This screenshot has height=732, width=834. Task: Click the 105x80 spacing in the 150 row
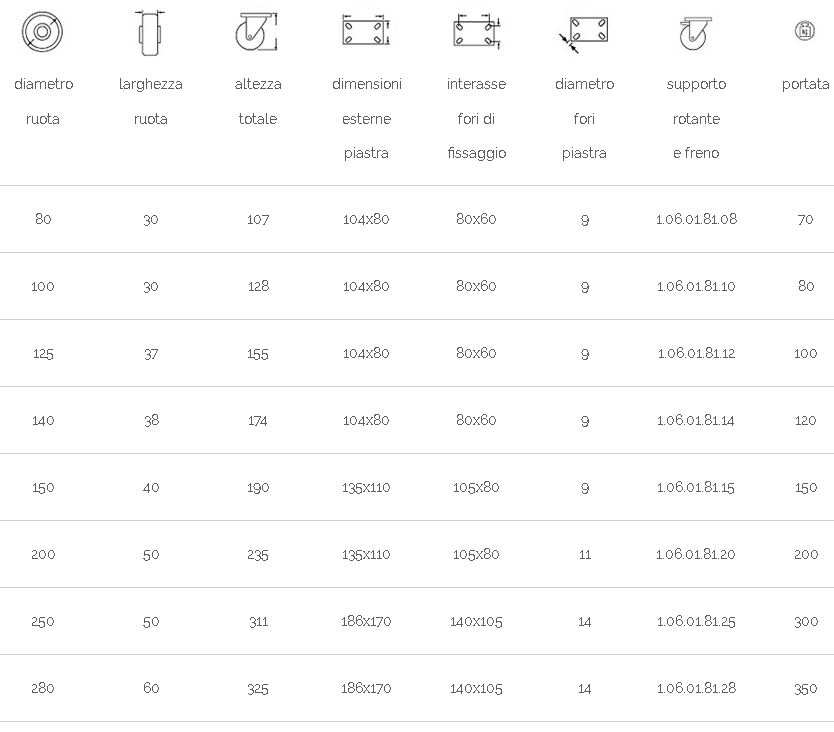click(476, 487)
